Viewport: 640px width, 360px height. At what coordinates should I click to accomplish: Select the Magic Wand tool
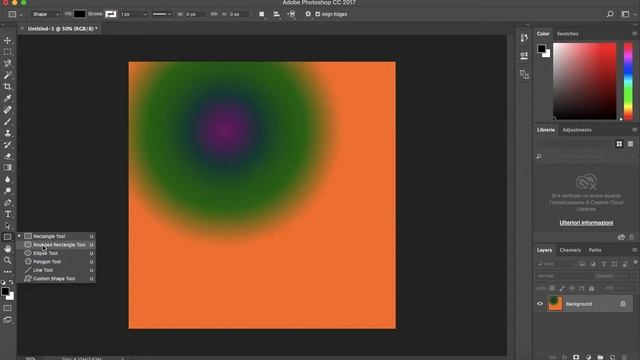coord(7,75)
